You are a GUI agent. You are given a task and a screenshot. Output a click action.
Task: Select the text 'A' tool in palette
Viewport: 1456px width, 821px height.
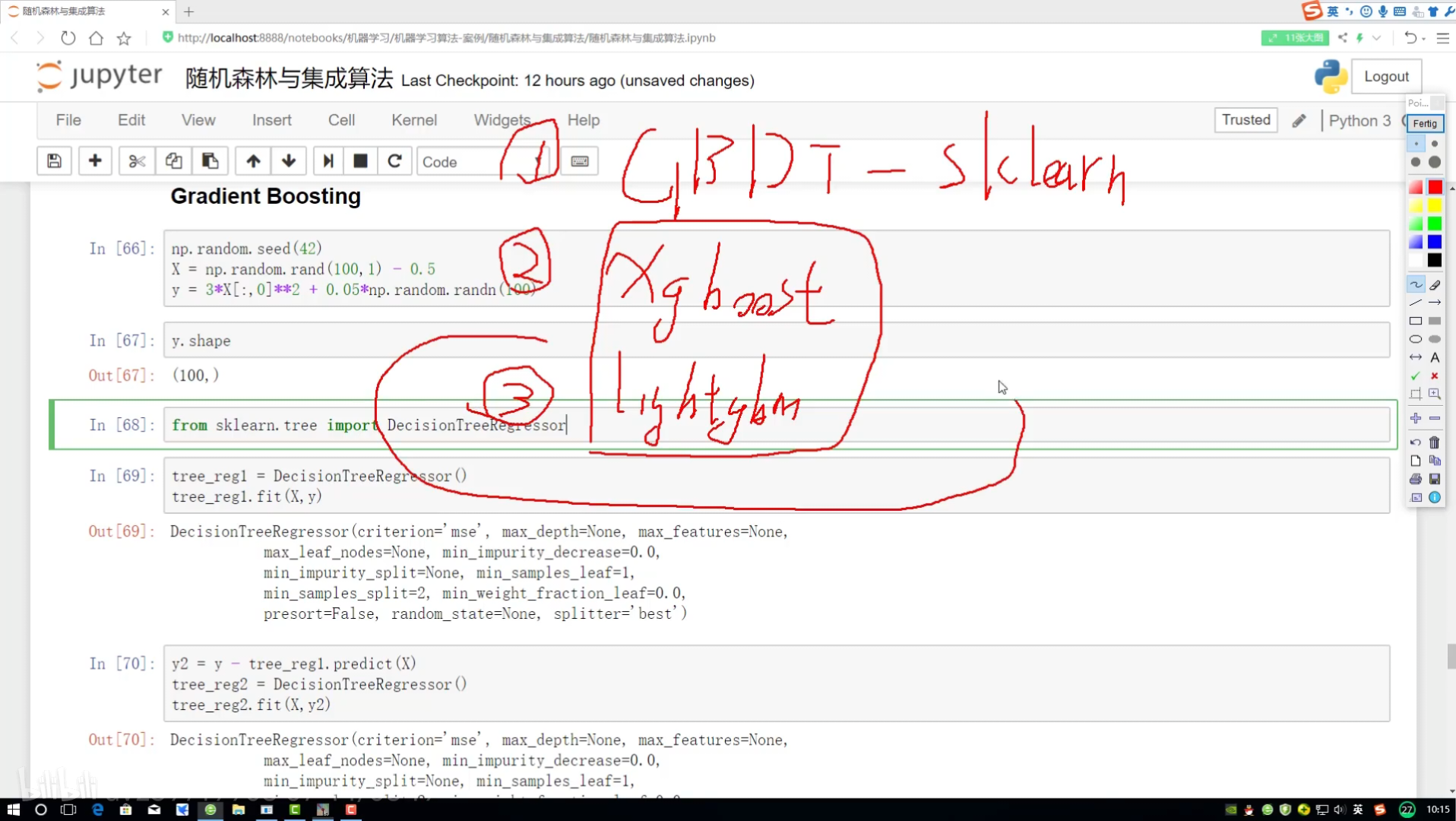[1435, 358]
